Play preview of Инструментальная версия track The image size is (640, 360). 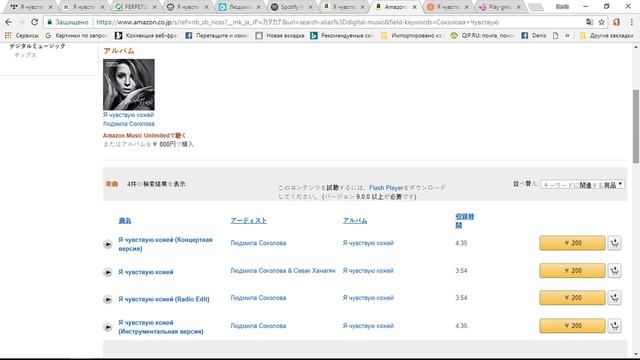click(108, 327)
